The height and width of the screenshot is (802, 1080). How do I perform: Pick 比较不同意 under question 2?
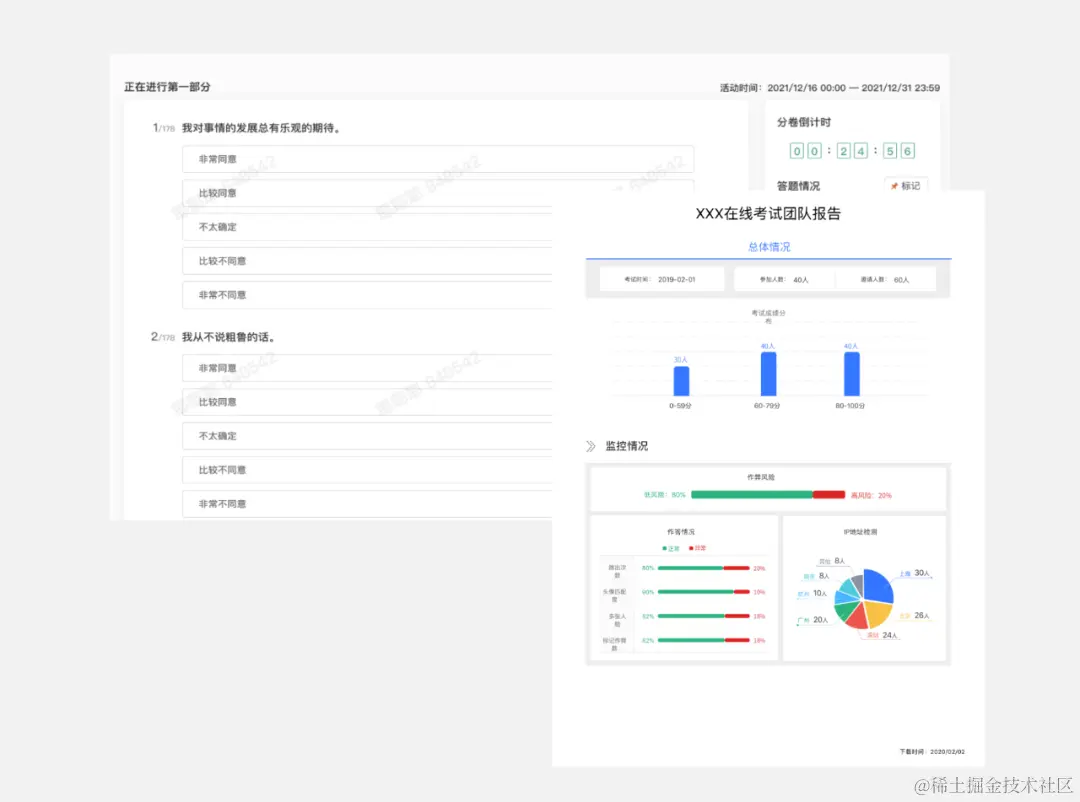367,470
